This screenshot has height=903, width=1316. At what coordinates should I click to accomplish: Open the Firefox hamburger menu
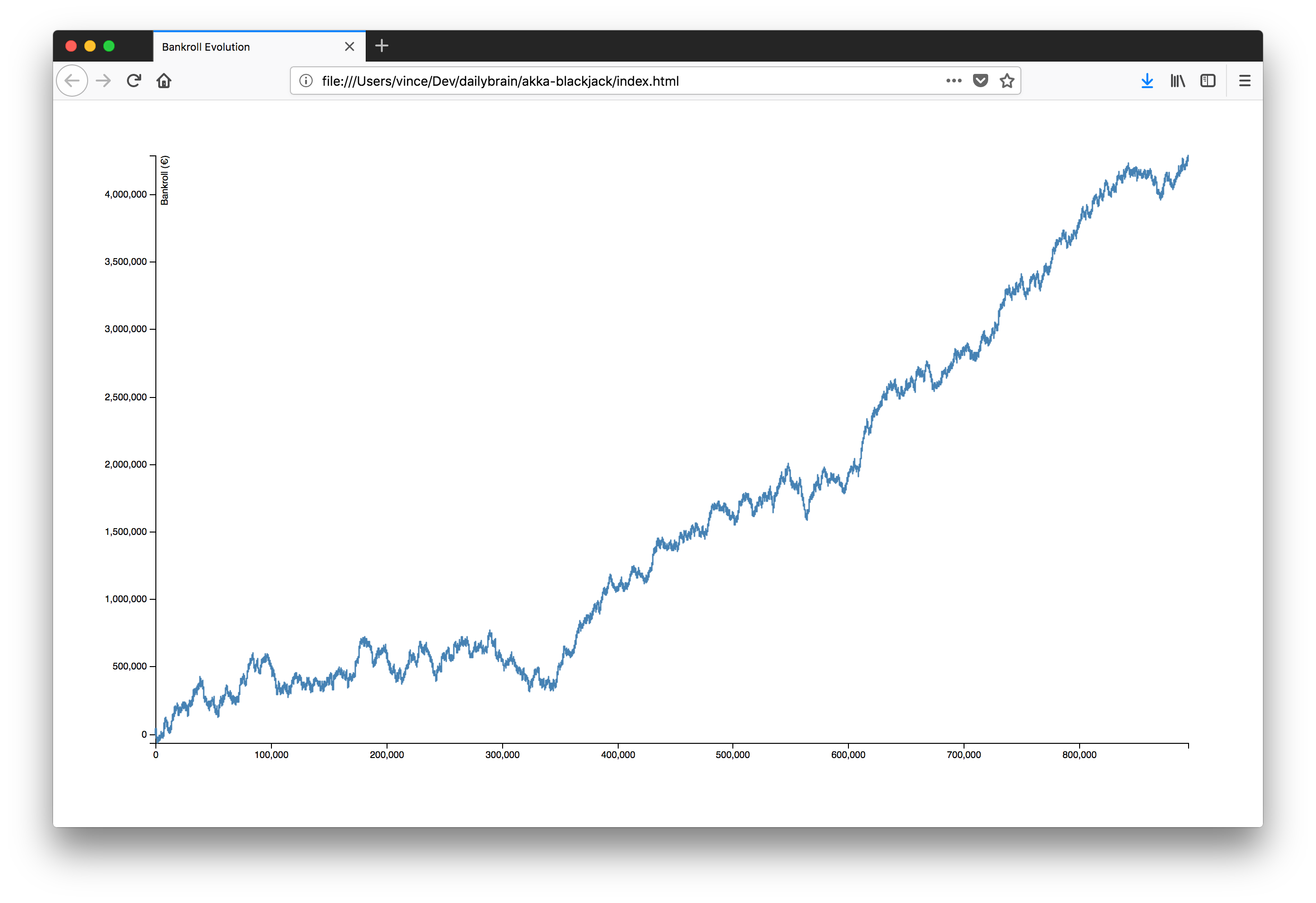pos(1244,81)
